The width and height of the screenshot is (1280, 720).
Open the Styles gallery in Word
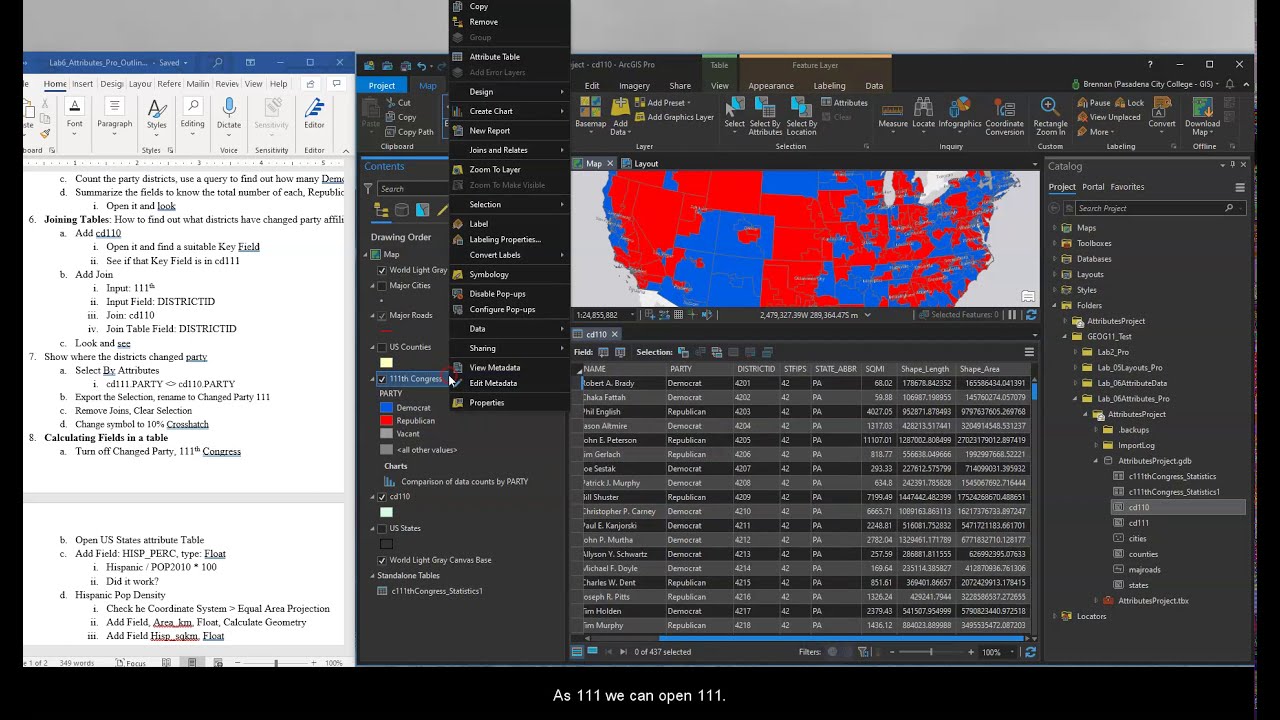click(x=157, y=113)
